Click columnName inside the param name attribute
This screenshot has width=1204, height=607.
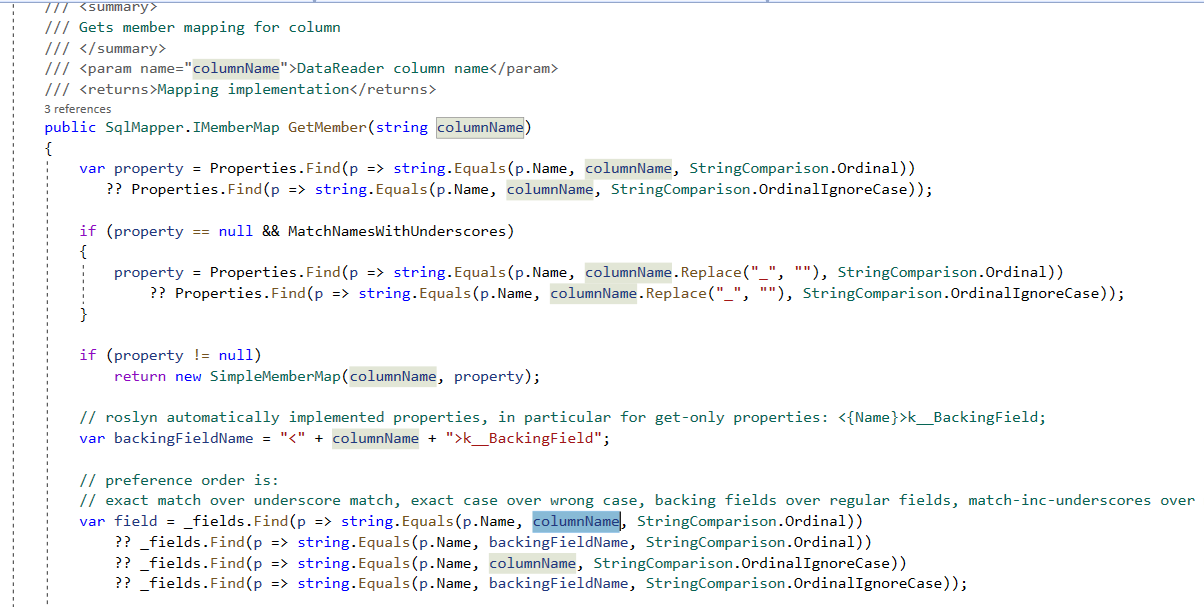pos(236,68)
